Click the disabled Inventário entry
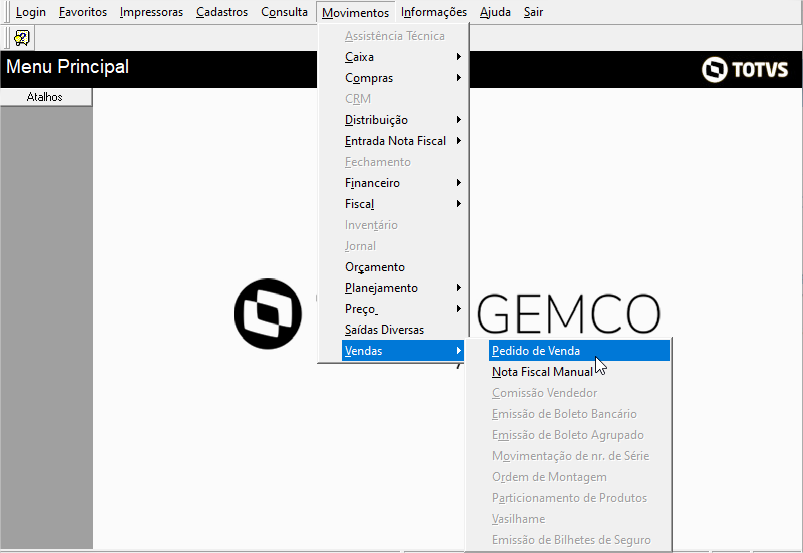Image resolution: width=803 pixels, height=553 pixels. 403,225
